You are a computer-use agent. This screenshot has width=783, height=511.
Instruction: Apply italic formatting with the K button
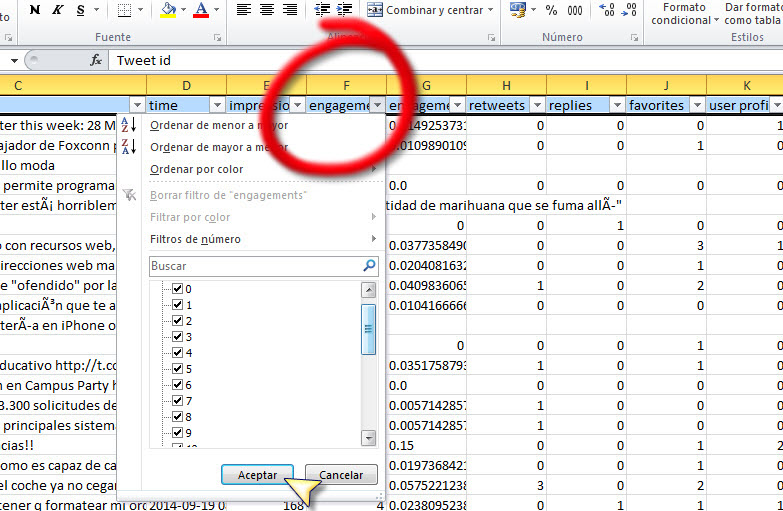[x=58, y=10]
